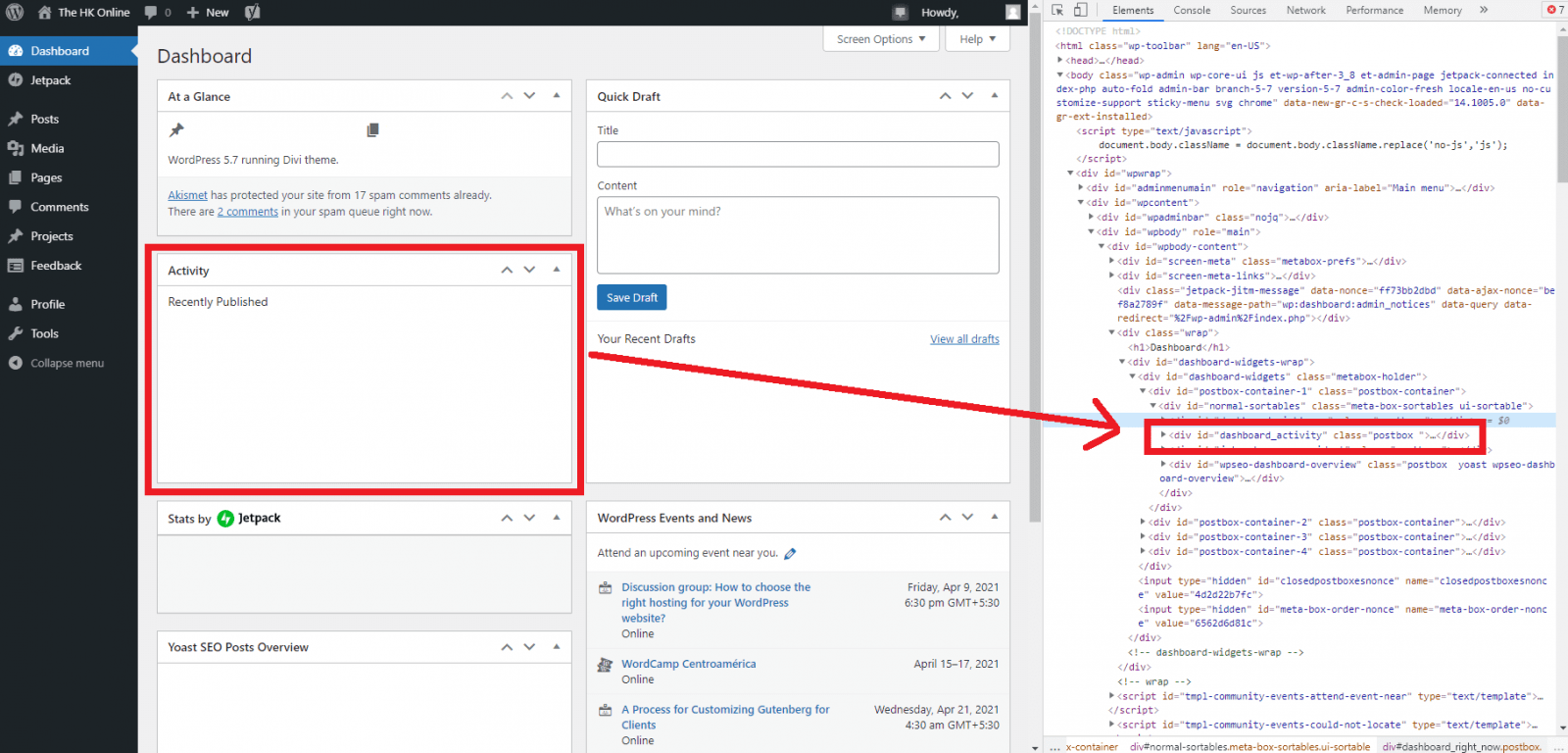Move Quick Draft widget down
1568x753 pixels.
click(967, 96)
